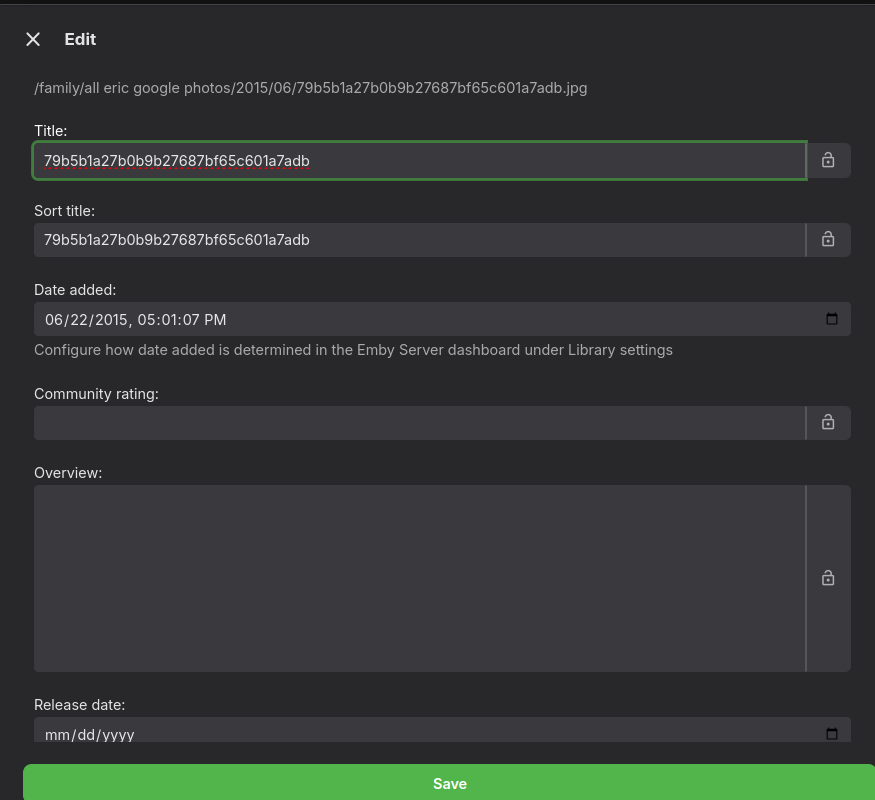This screenshot has height=800, width=875.
Task: Close the Edit dialog with the X
Action: tap(33, 39)
